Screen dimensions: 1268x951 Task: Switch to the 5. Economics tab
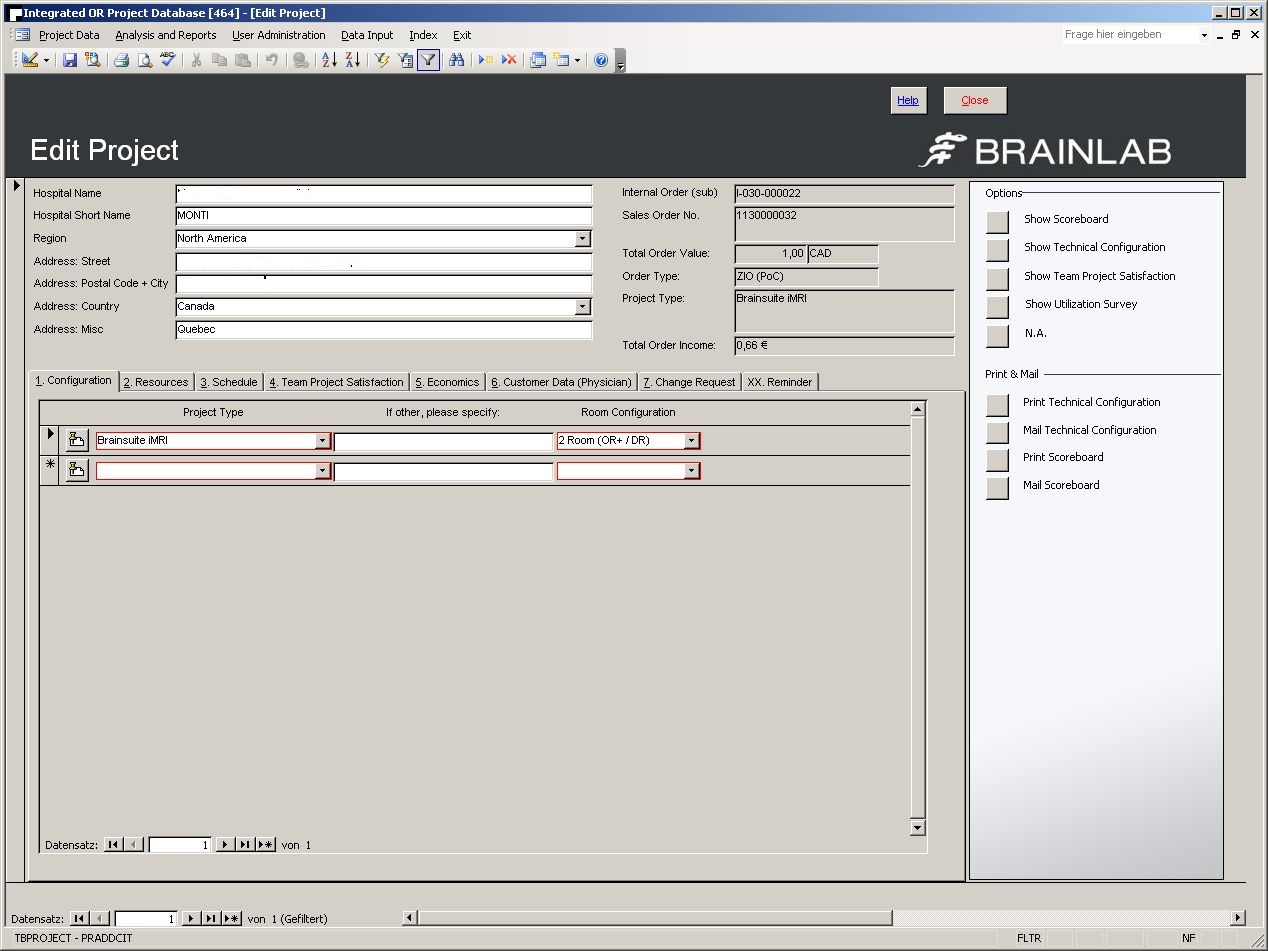point(447,382)
